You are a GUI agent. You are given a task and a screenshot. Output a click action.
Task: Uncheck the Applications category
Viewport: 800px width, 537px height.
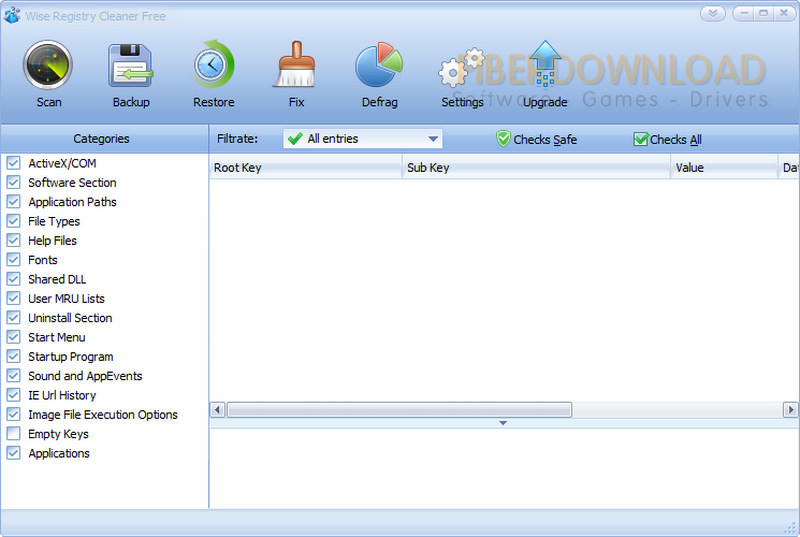point(13,453)
